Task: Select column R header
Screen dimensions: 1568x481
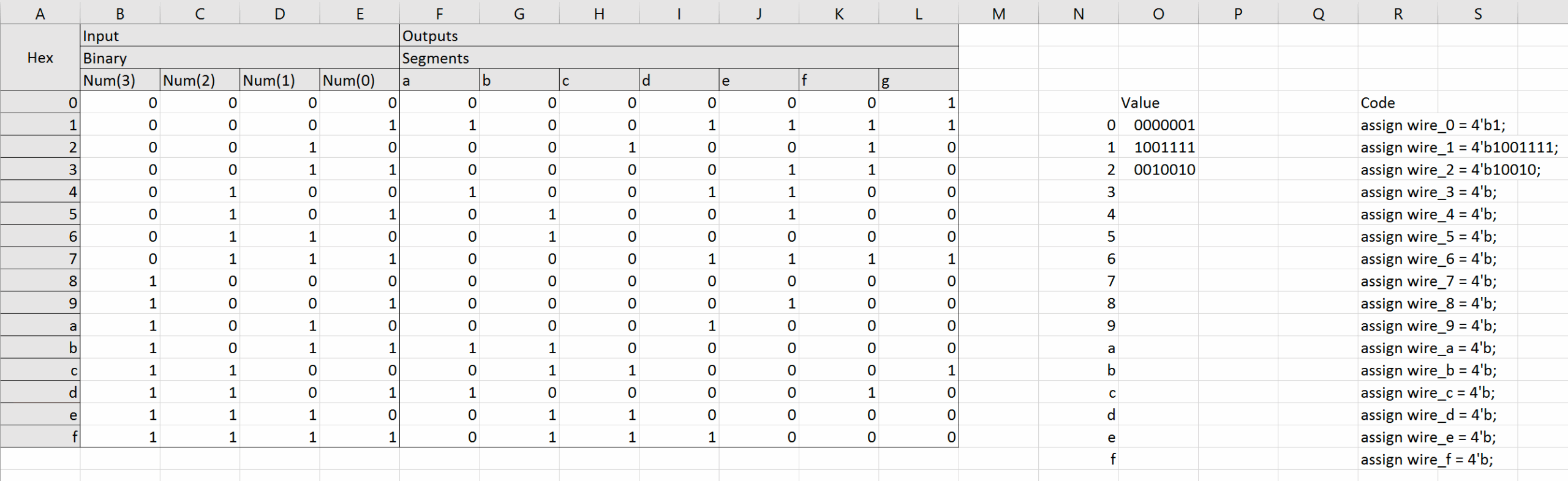Action: (x=1398, y=13)
